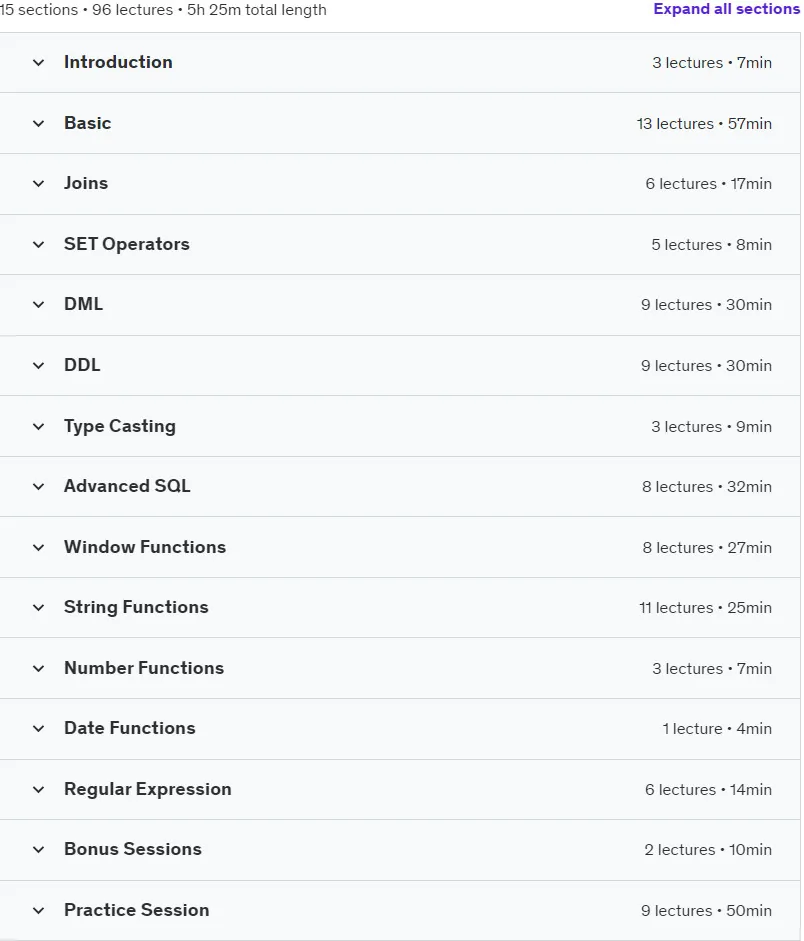Expand the DML section chevron
The image size is (804, 941).
pyautogui.click(x=38, y=305)
